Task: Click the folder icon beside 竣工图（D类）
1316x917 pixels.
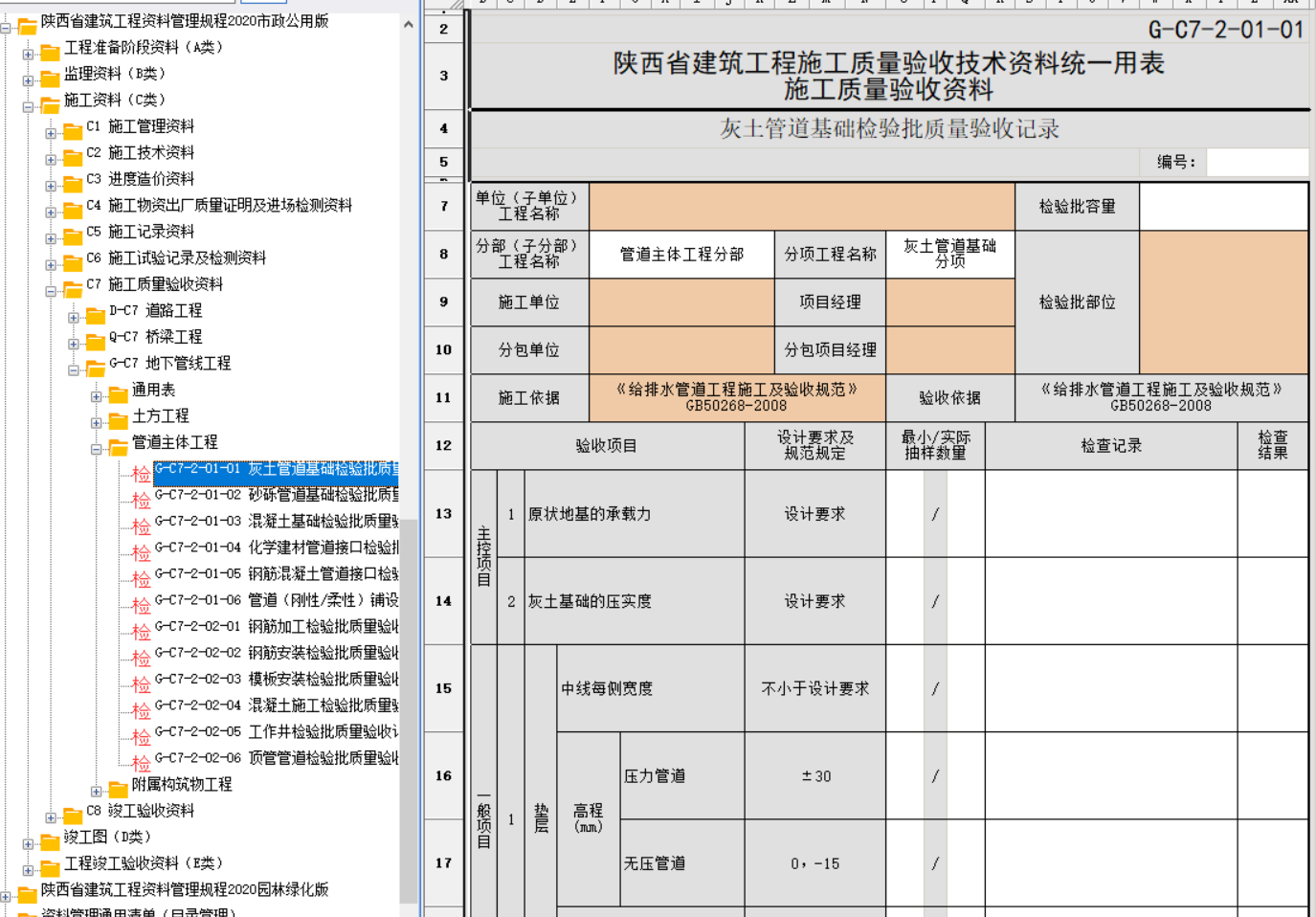Action: [50, 839]
